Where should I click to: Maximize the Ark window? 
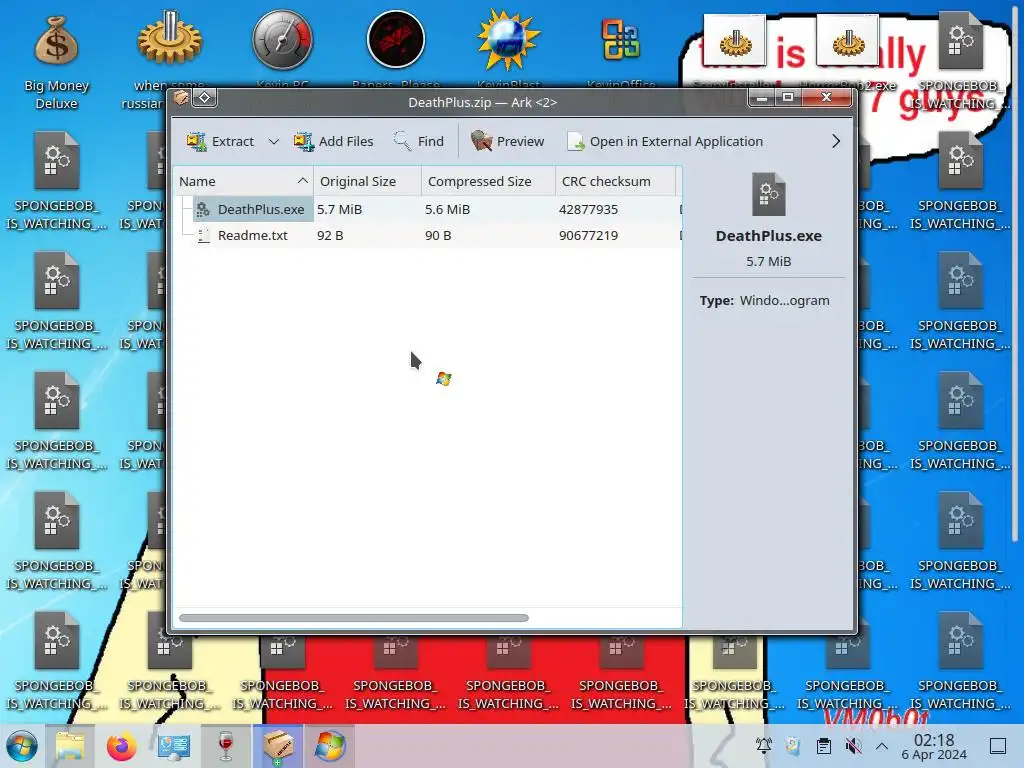(788, 97)
